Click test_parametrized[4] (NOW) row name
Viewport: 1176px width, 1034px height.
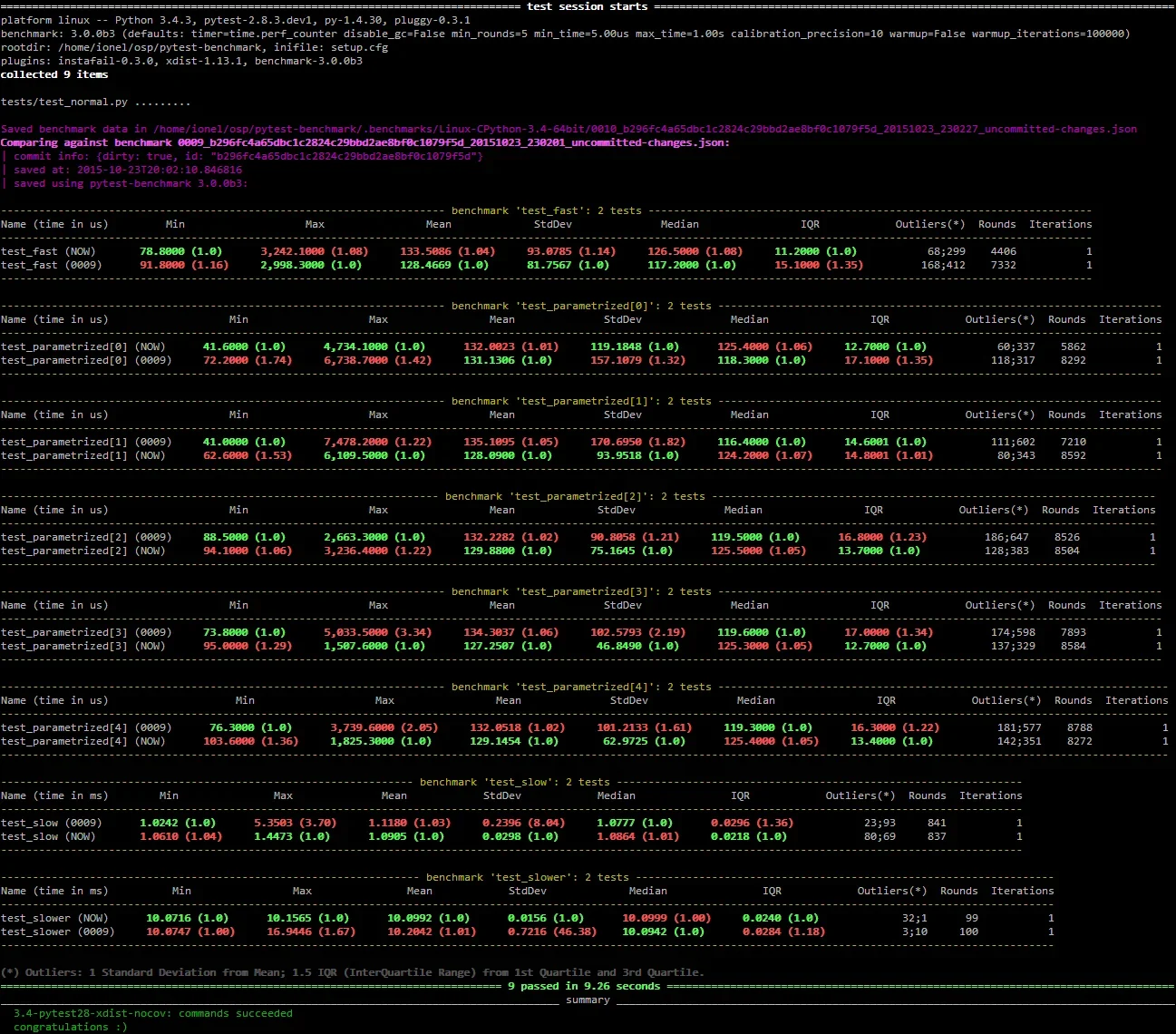(83, 741)
